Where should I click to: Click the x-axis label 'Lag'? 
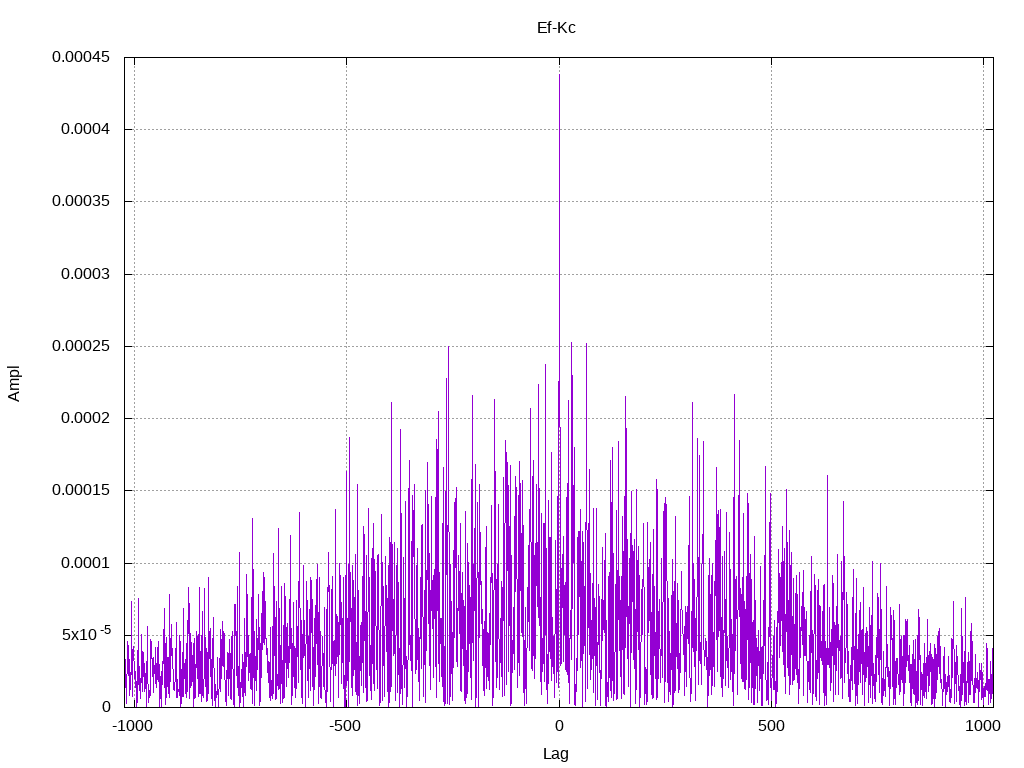(556, 754)
